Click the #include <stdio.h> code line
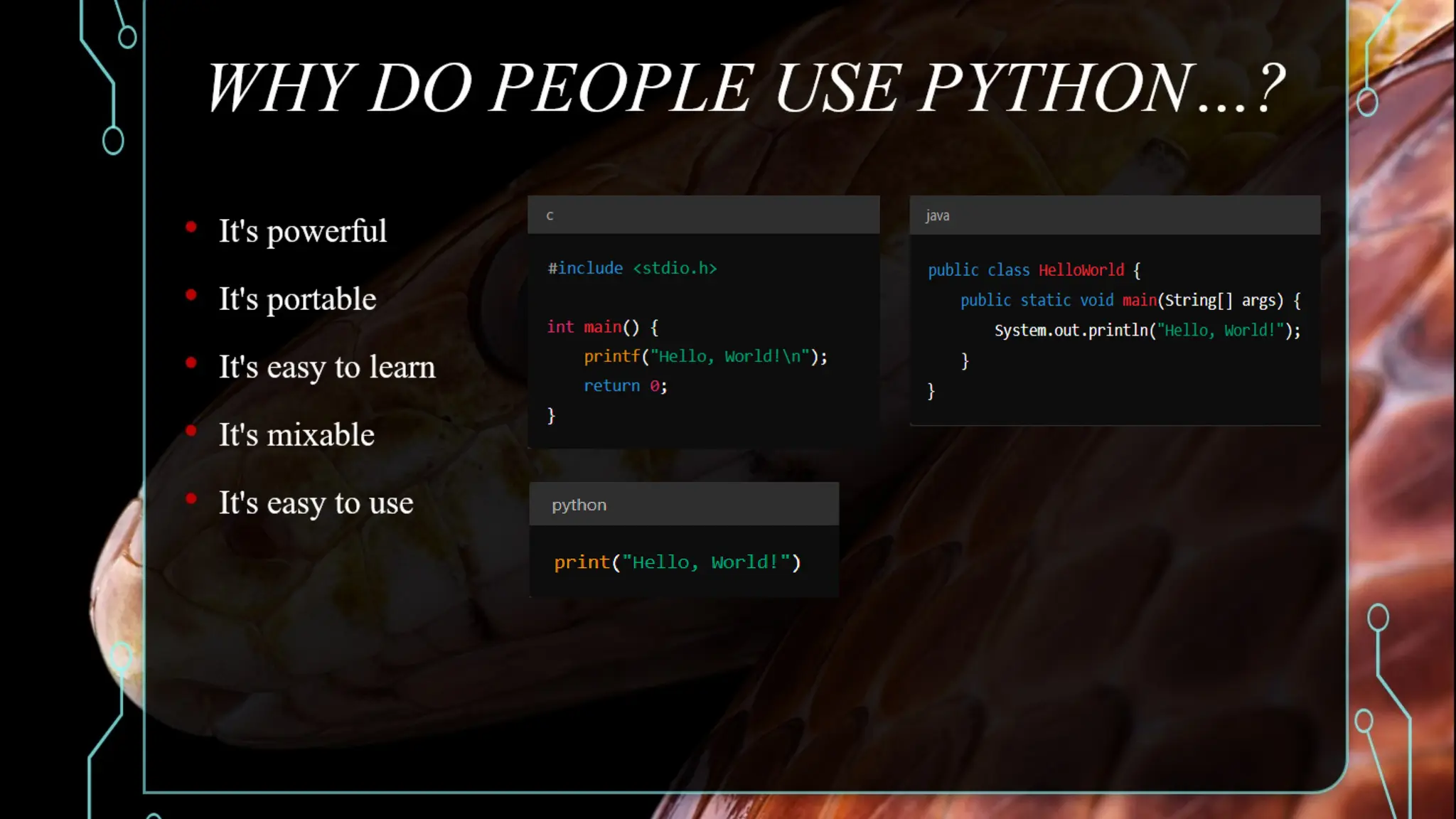 point(631,268)
